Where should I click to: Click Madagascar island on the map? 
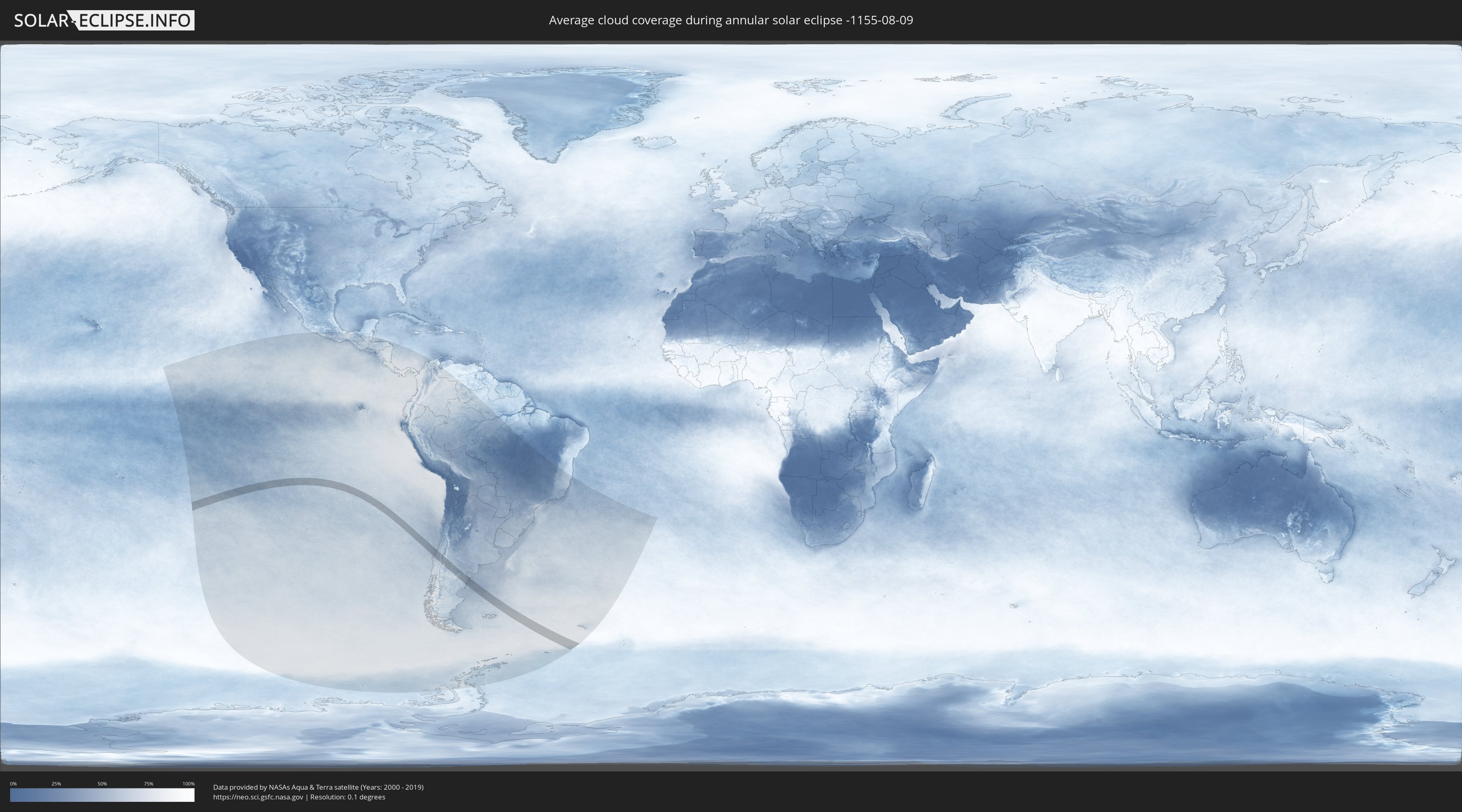coord(921,482)
